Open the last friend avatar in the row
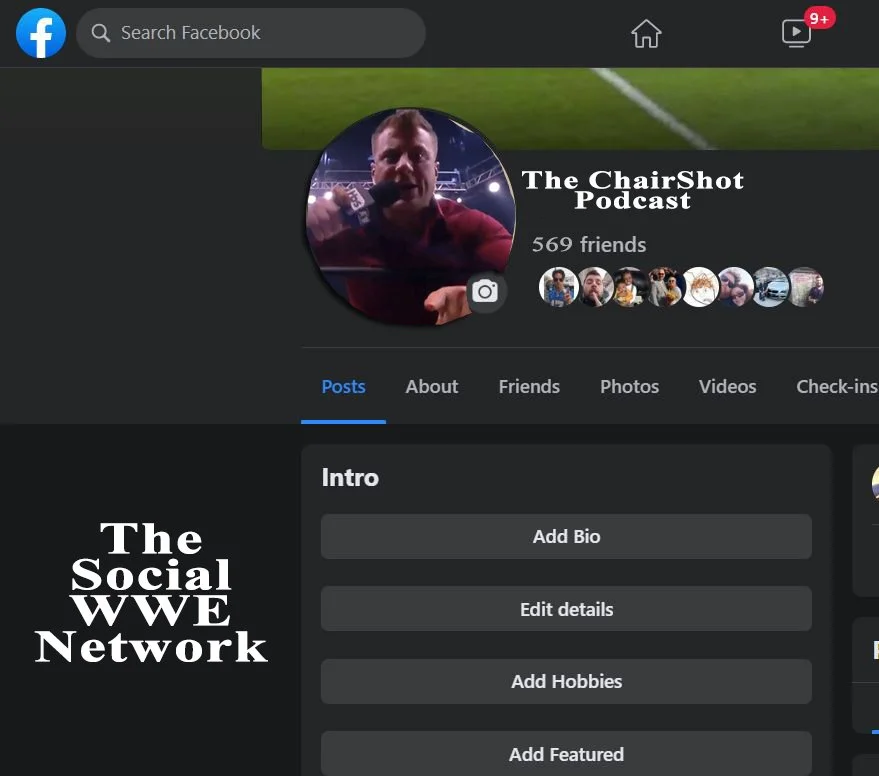 (x=806, y=287)
